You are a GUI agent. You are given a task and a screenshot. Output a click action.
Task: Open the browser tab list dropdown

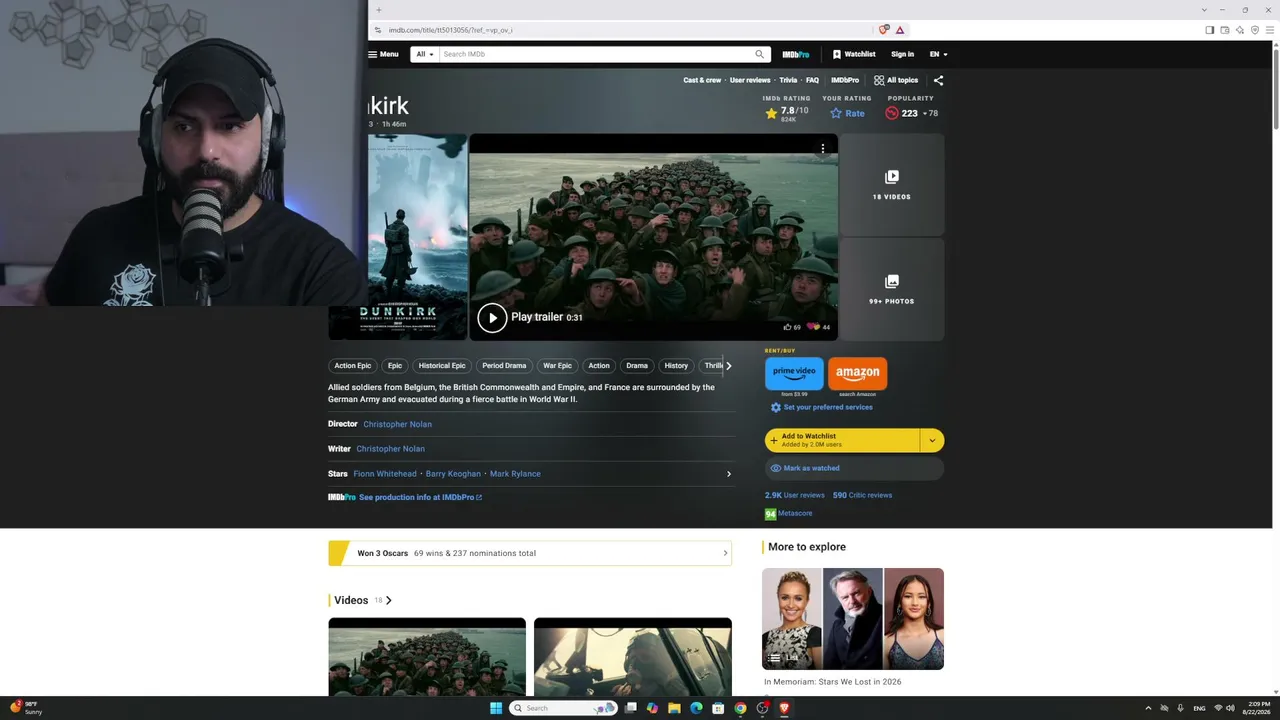1204,10
